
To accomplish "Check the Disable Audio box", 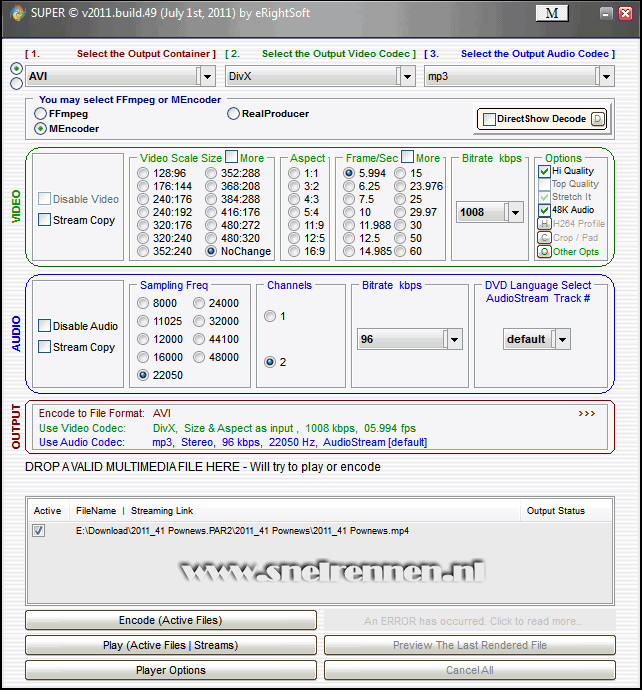I will [44, 326].
